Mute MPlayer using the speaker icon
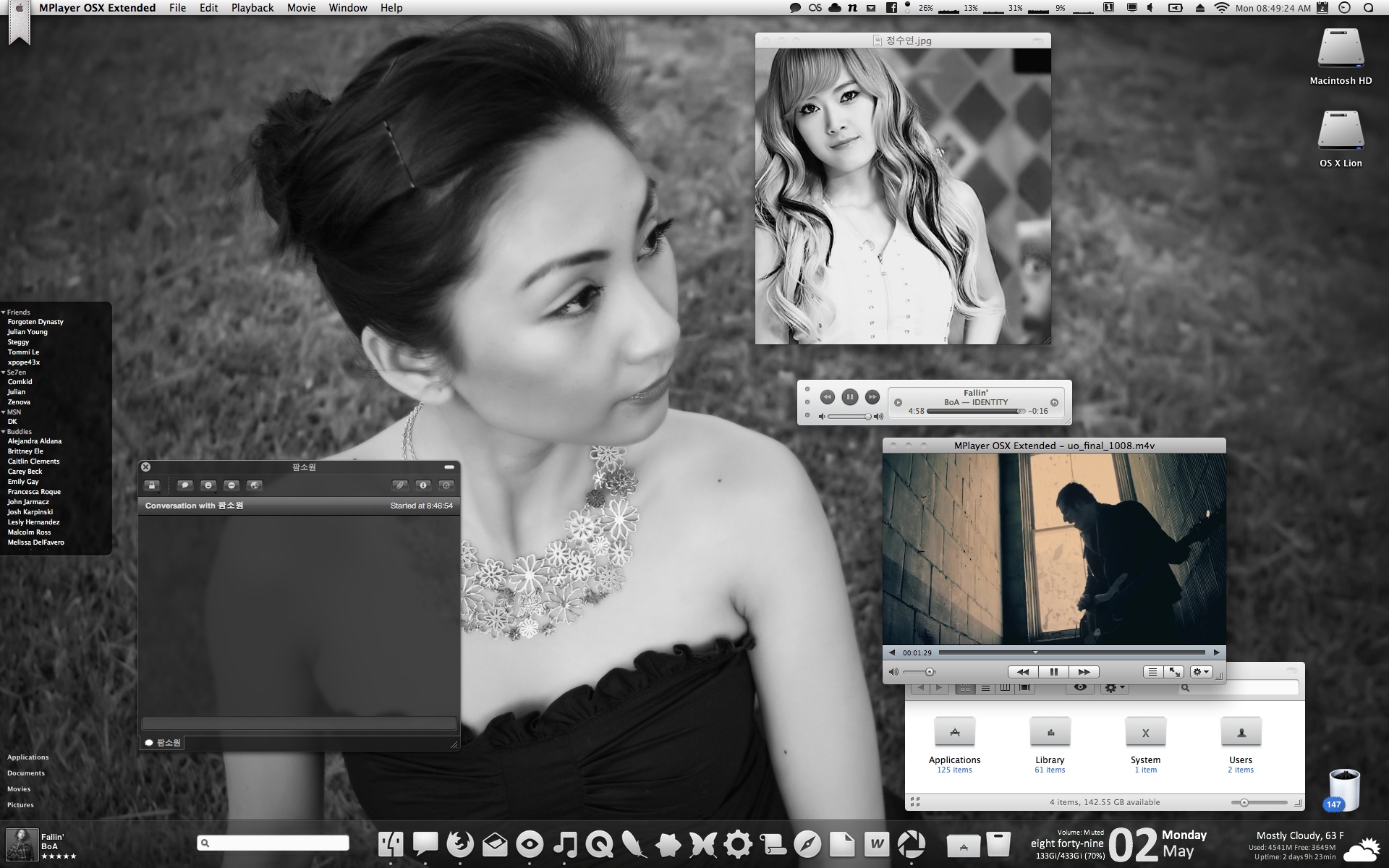 pos(893,672)
